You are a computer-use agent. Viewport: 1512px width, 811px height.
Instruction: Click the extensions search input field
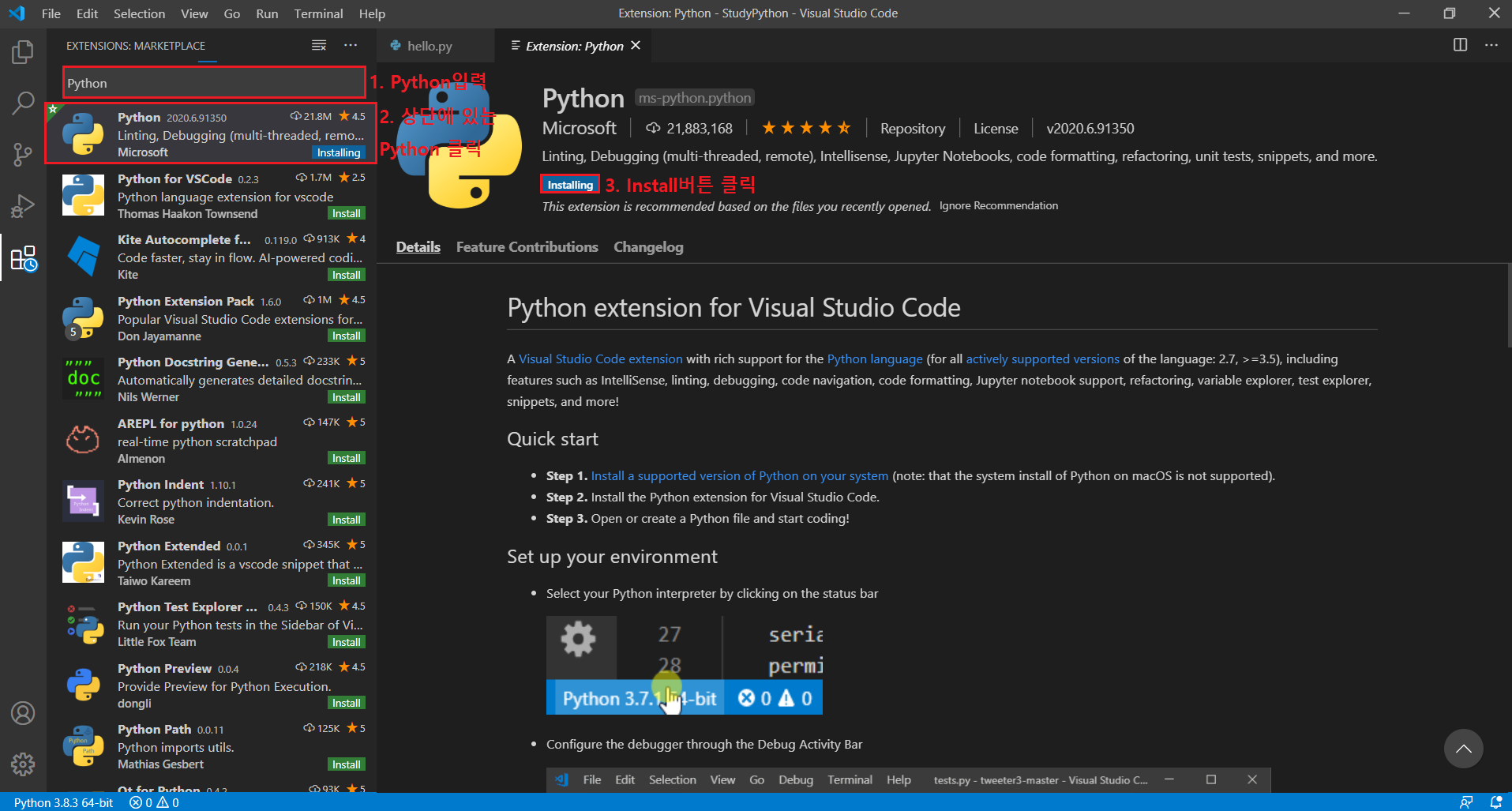click(213, 83)
